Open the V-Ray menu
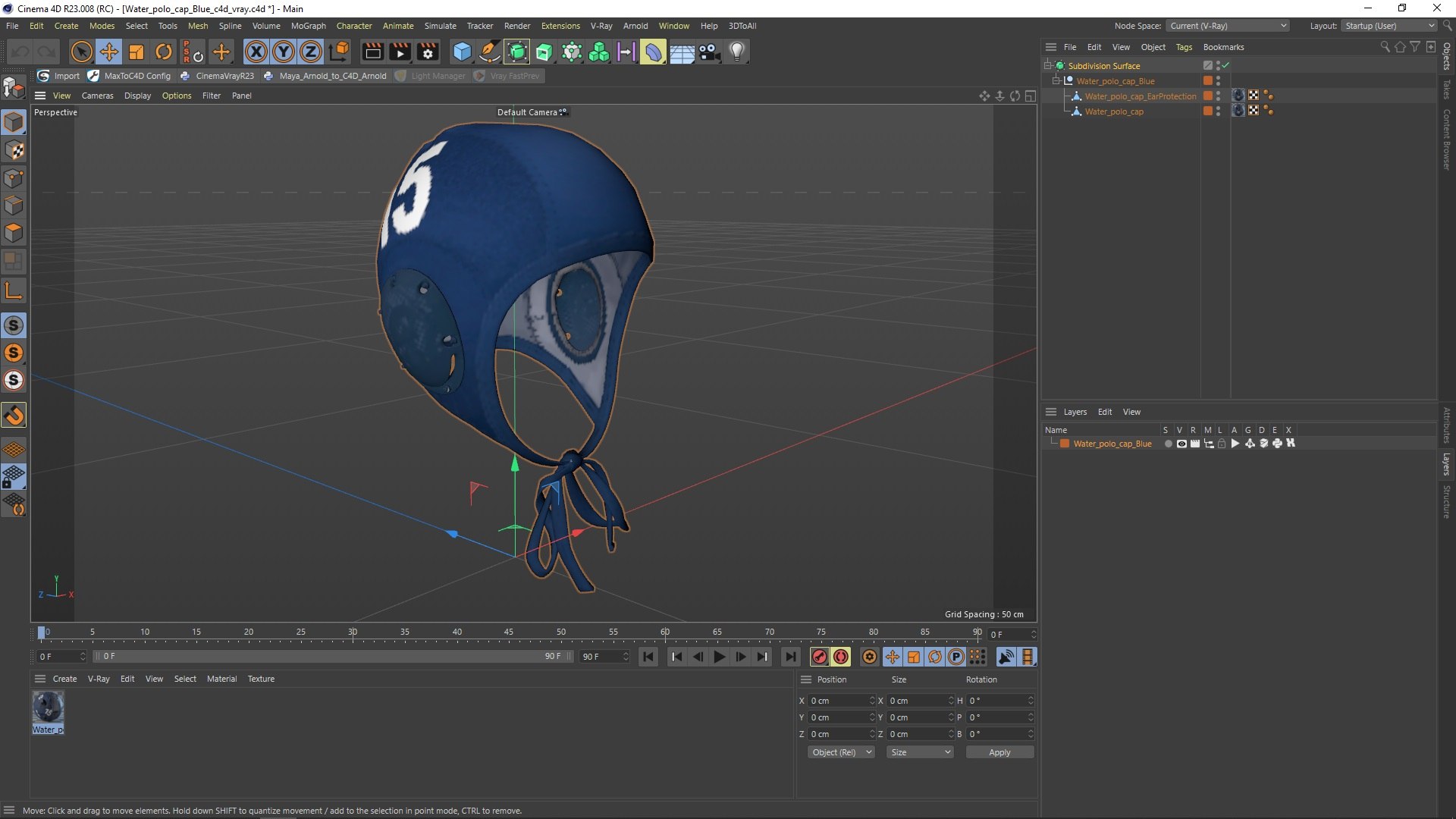This screenshot has width=1456, height=819. pyautogui.click(x=601, y=26)
